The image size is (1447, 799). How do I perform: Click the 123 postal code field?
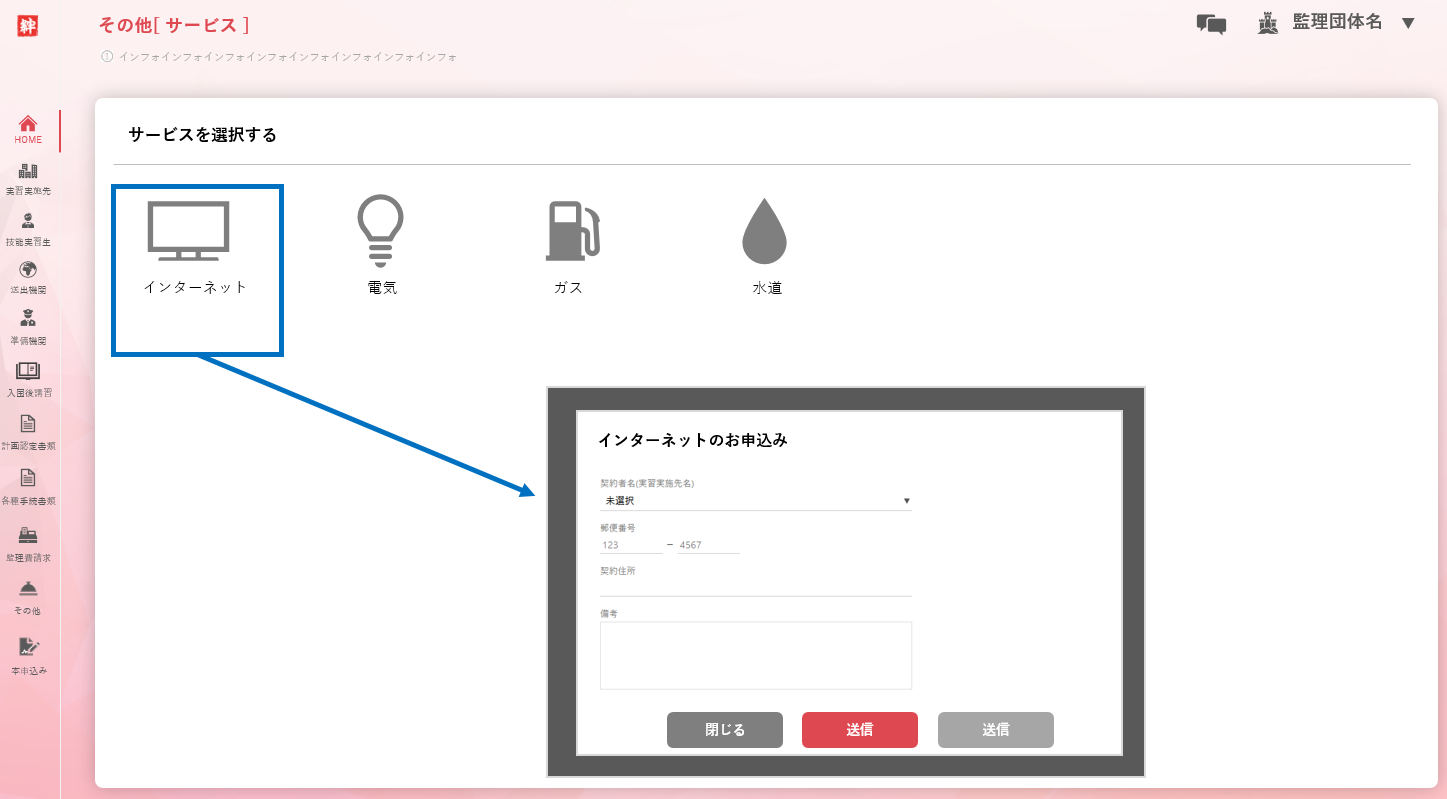(x=630, y=546)
